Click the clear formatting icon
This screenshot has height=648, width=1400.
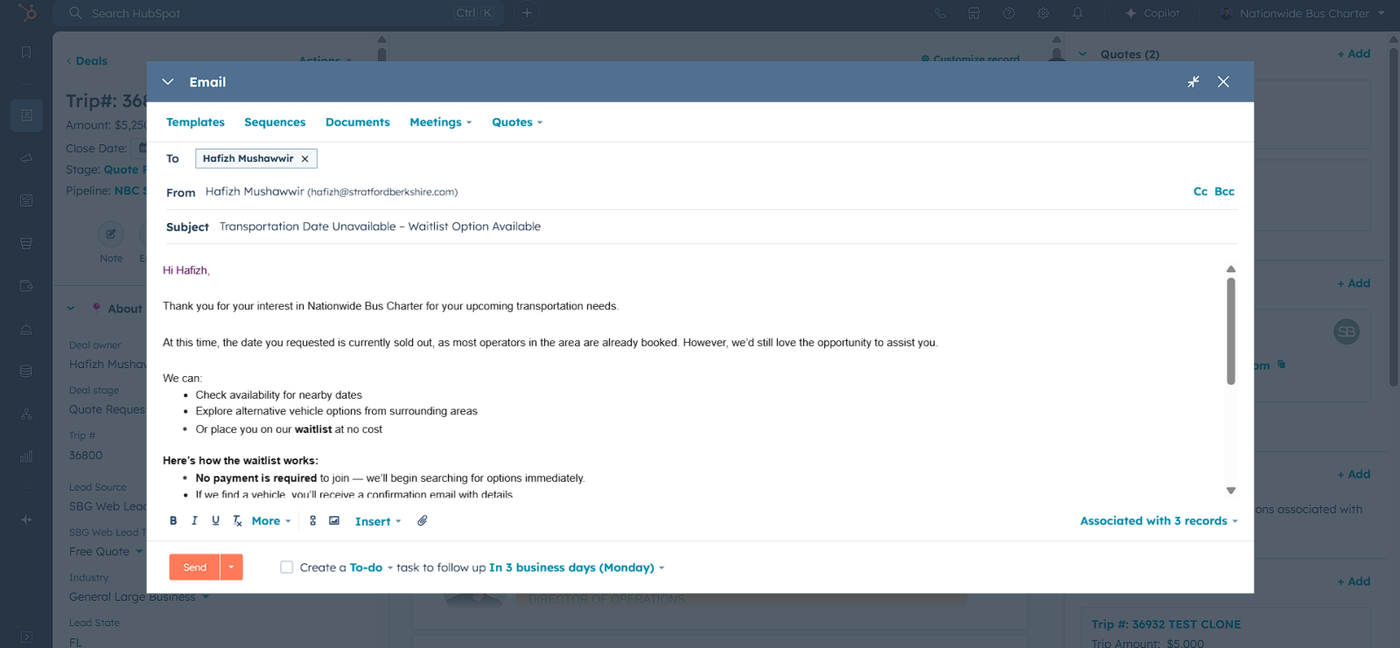tap(237, 521)
